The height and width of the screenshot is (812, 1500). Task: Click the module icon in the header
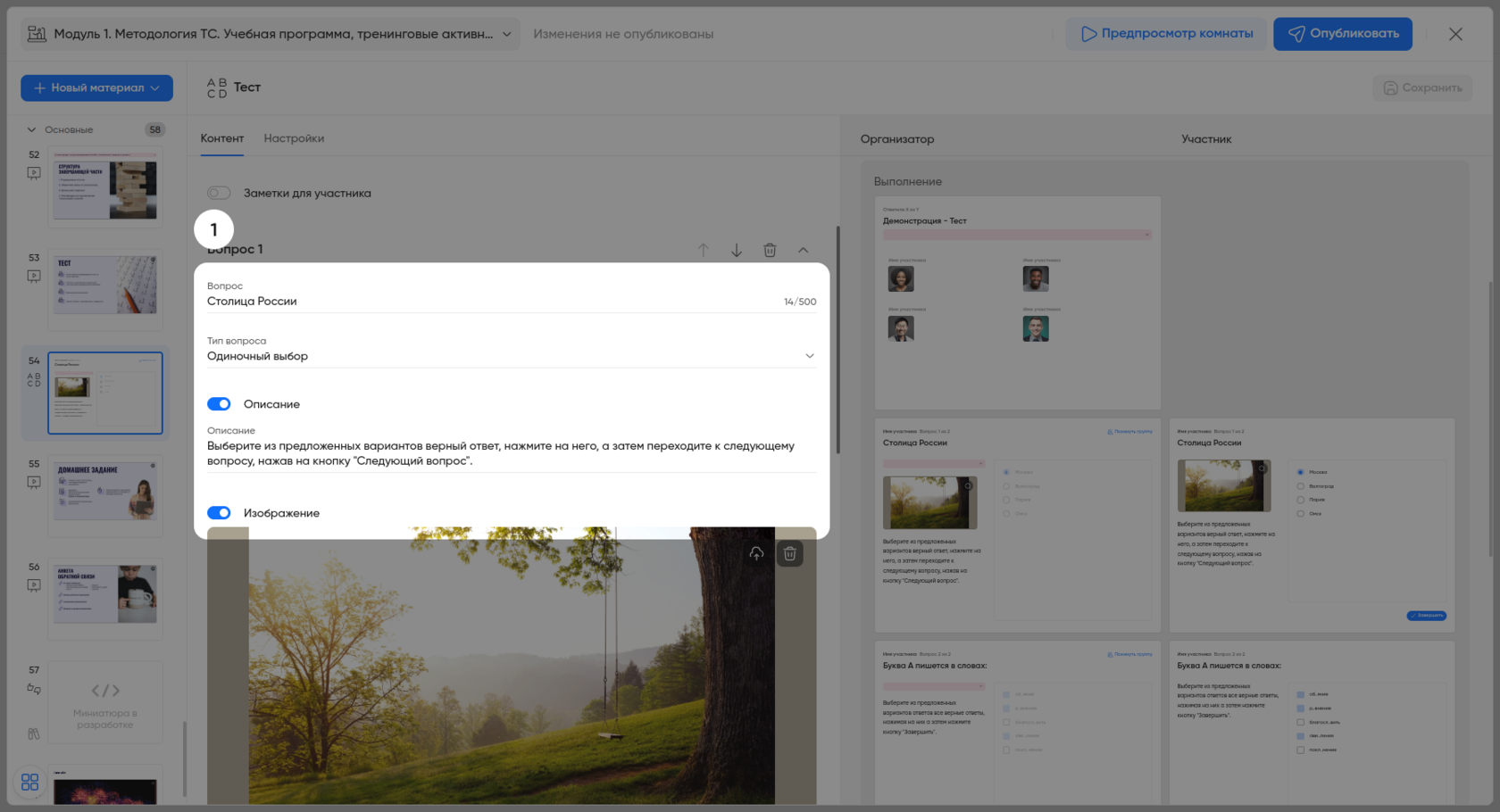(x=37, y=34)
